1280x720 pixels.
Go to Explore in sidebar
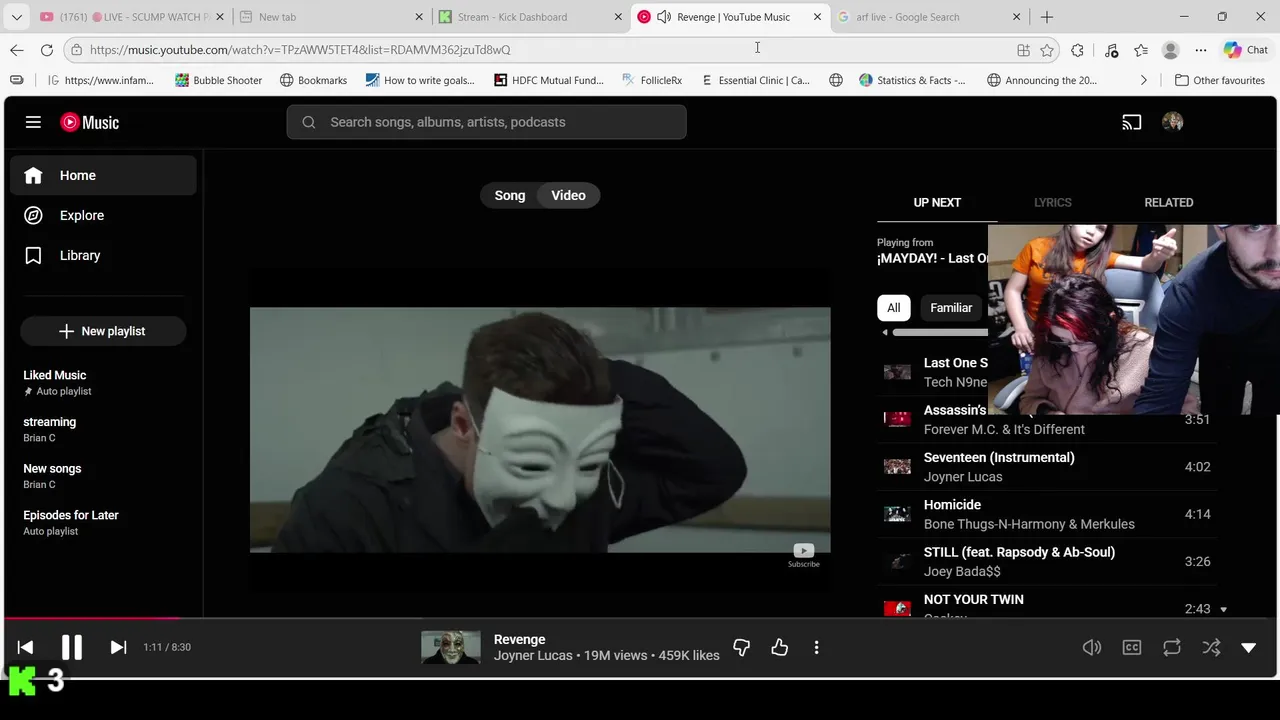[x=105, y=216]
